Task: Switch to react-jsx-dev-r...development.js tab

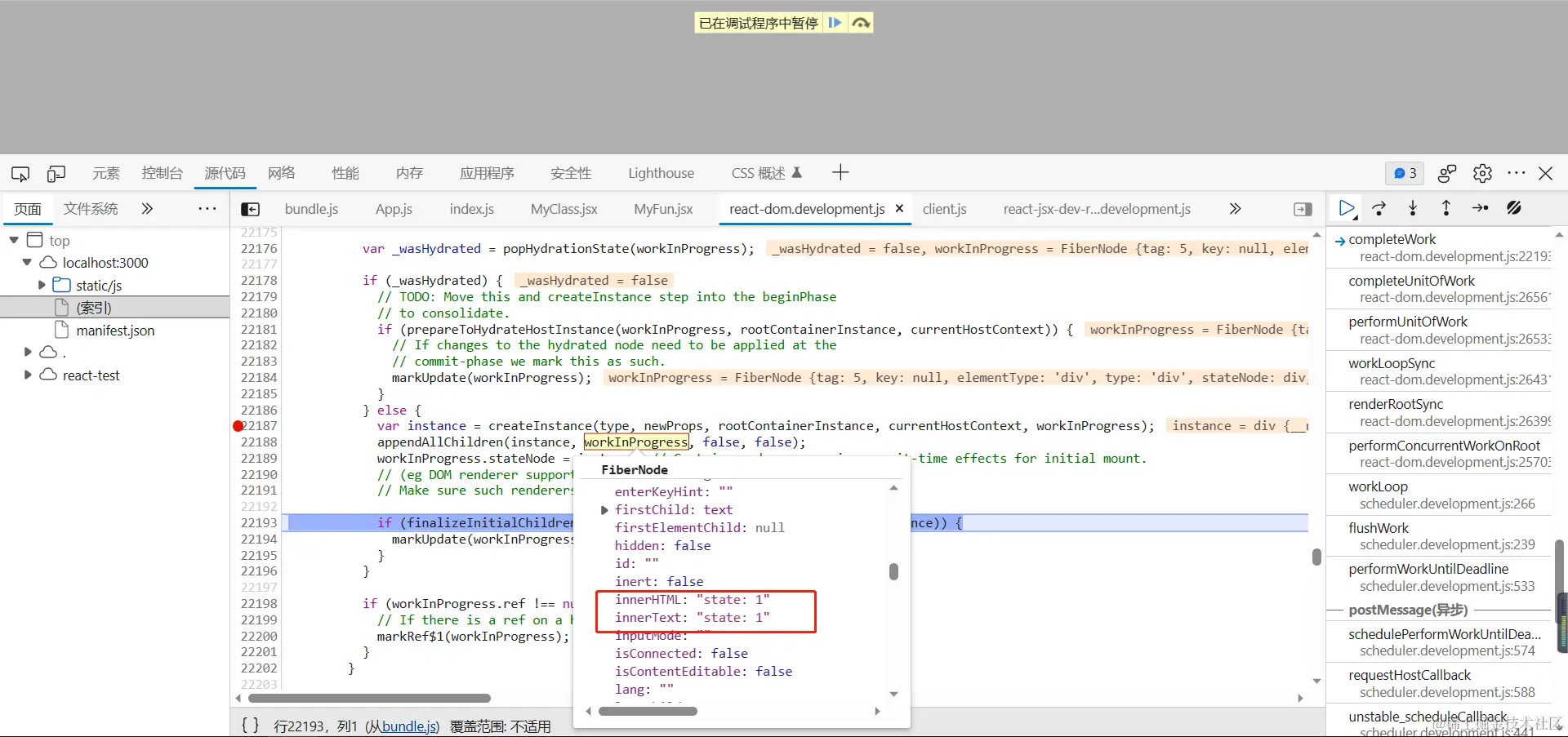Action: [x=1097, y=209]
